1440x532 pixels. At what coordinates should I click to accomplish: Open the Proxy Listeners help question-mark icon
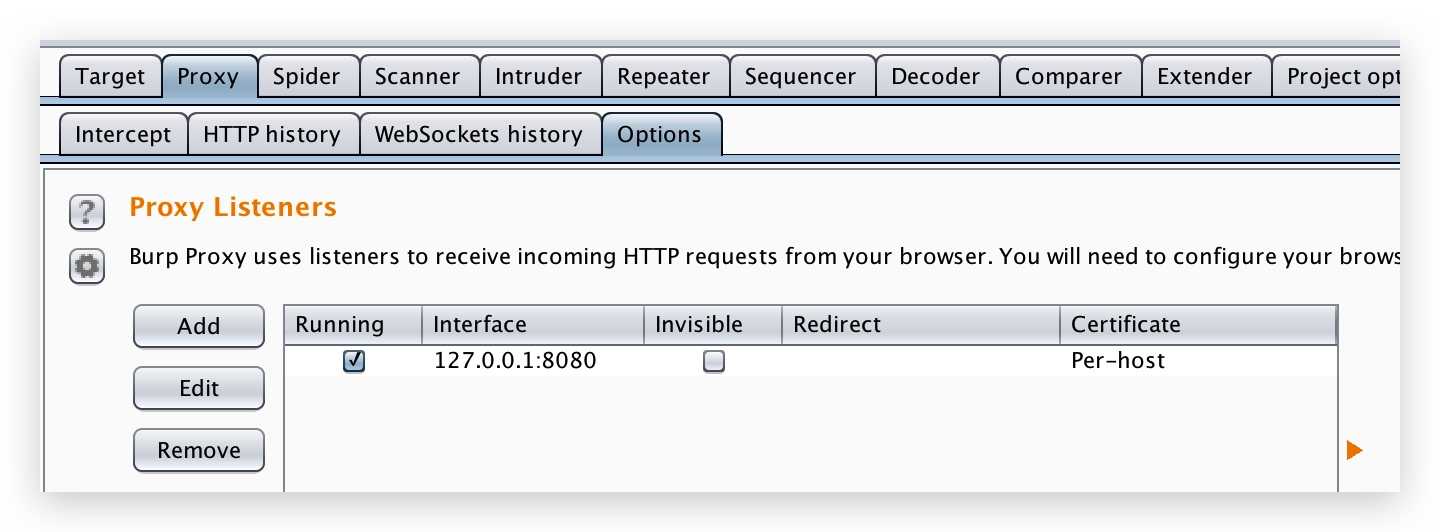coord(87,212)
